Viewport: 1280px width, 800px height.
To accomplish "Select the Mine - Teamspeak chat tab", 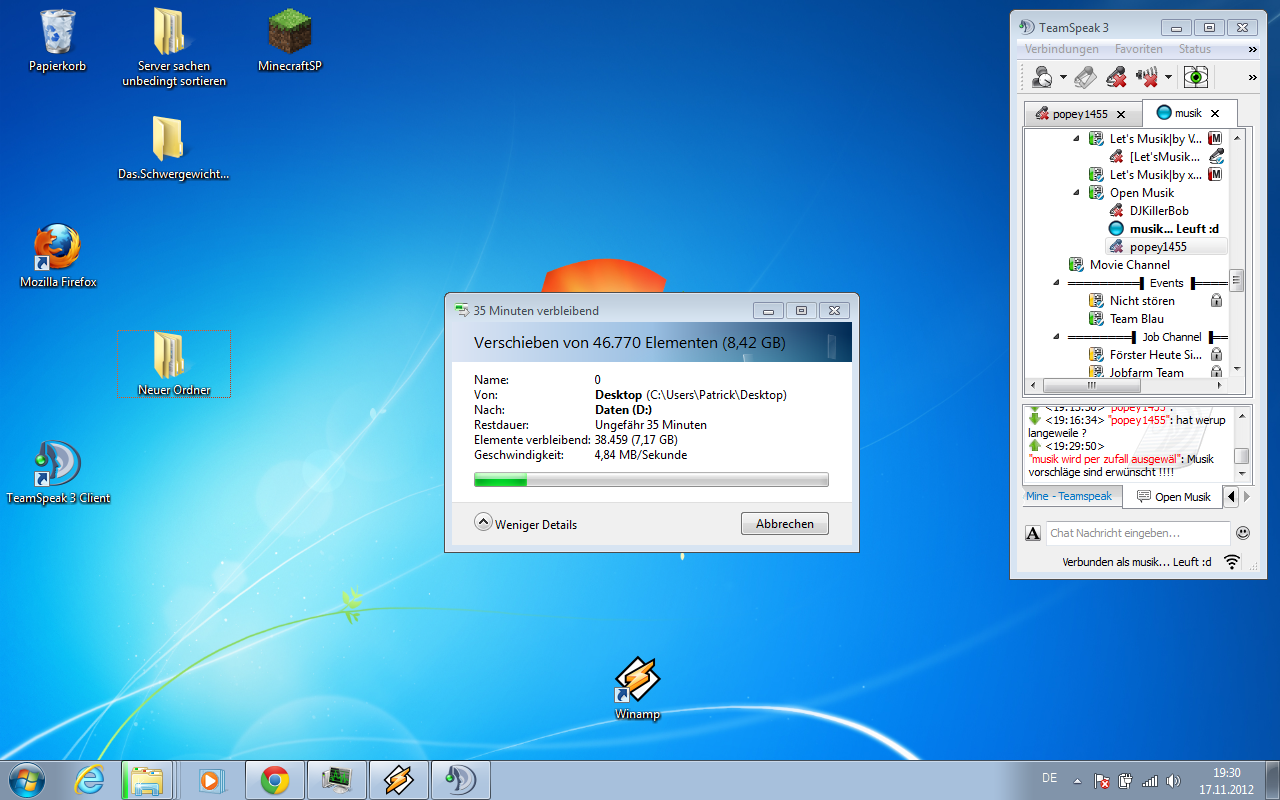I will [1068, 496].
